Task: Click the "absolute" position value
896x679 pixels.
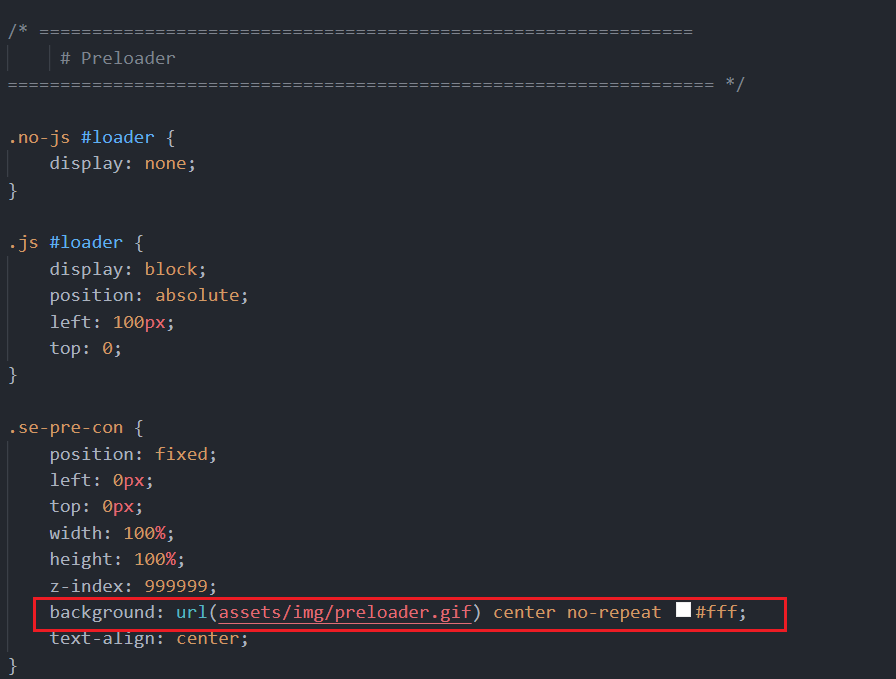Action: click(197, 295)
